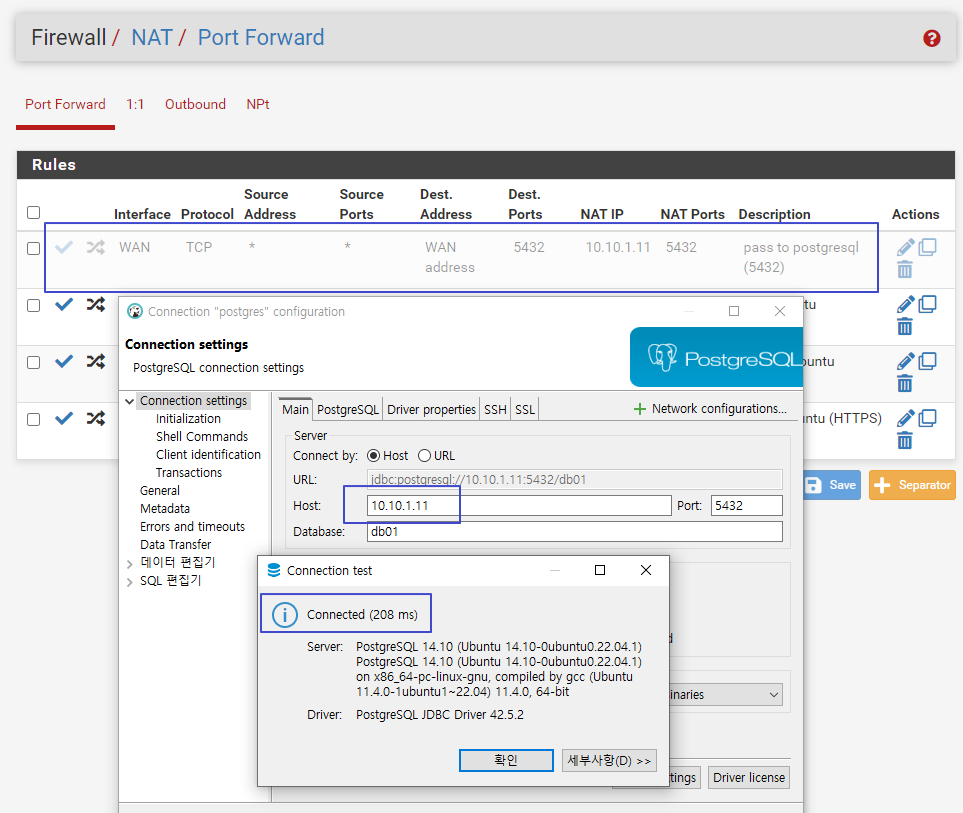The height and width of the screenshot is (813, 963).
Task: Click the Driver license button
Action: [749, 777]
